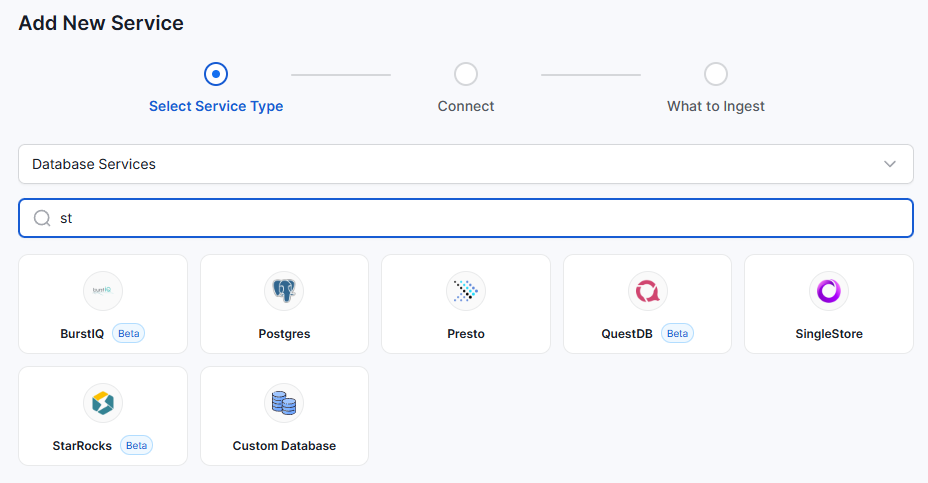Click the Beta badge on StarRocks
Viewport: 928px width, 483px height.
click(136, 445)
